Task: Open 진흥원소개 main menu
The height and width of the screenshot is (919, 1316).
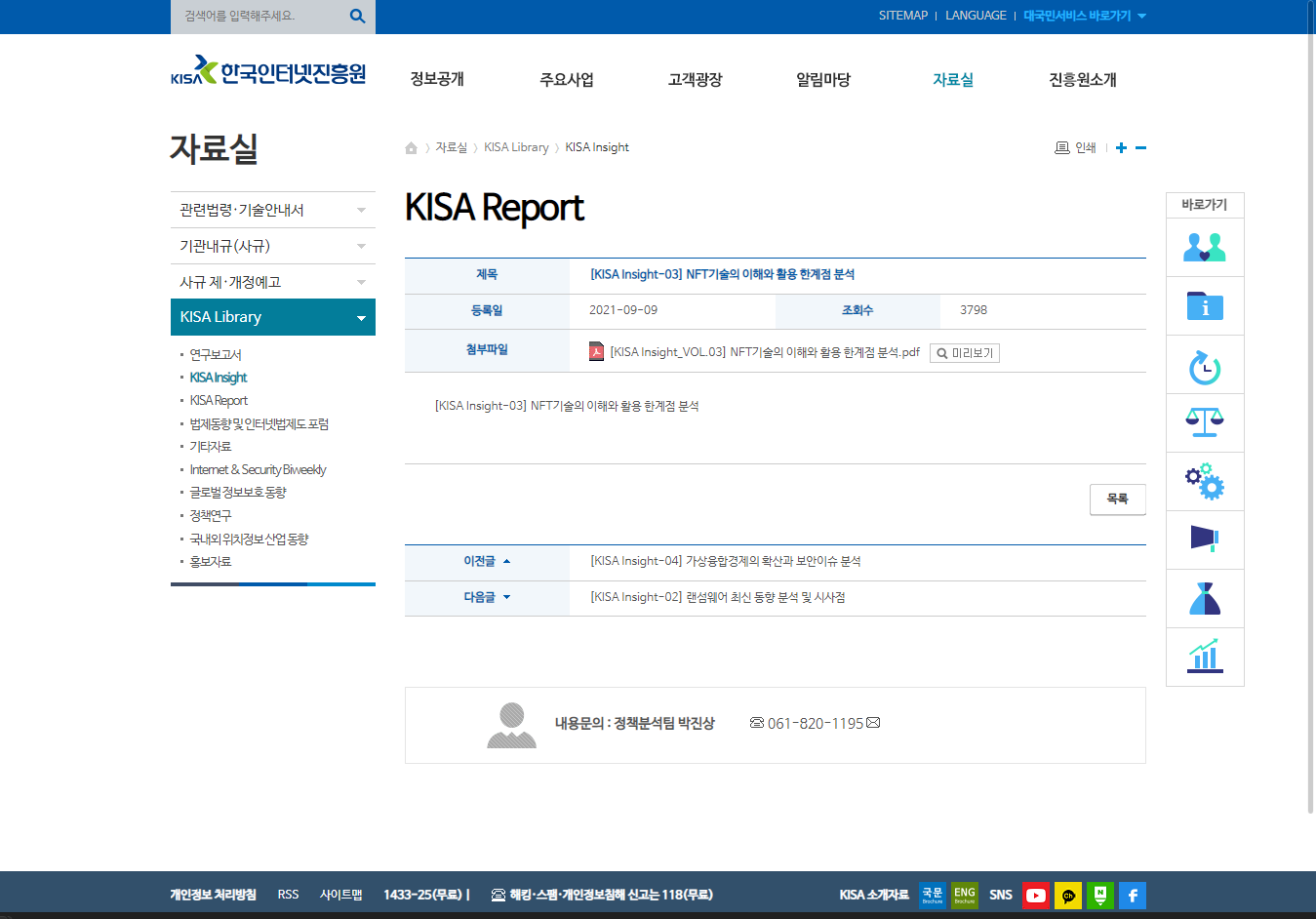Action: (1083, 79)
